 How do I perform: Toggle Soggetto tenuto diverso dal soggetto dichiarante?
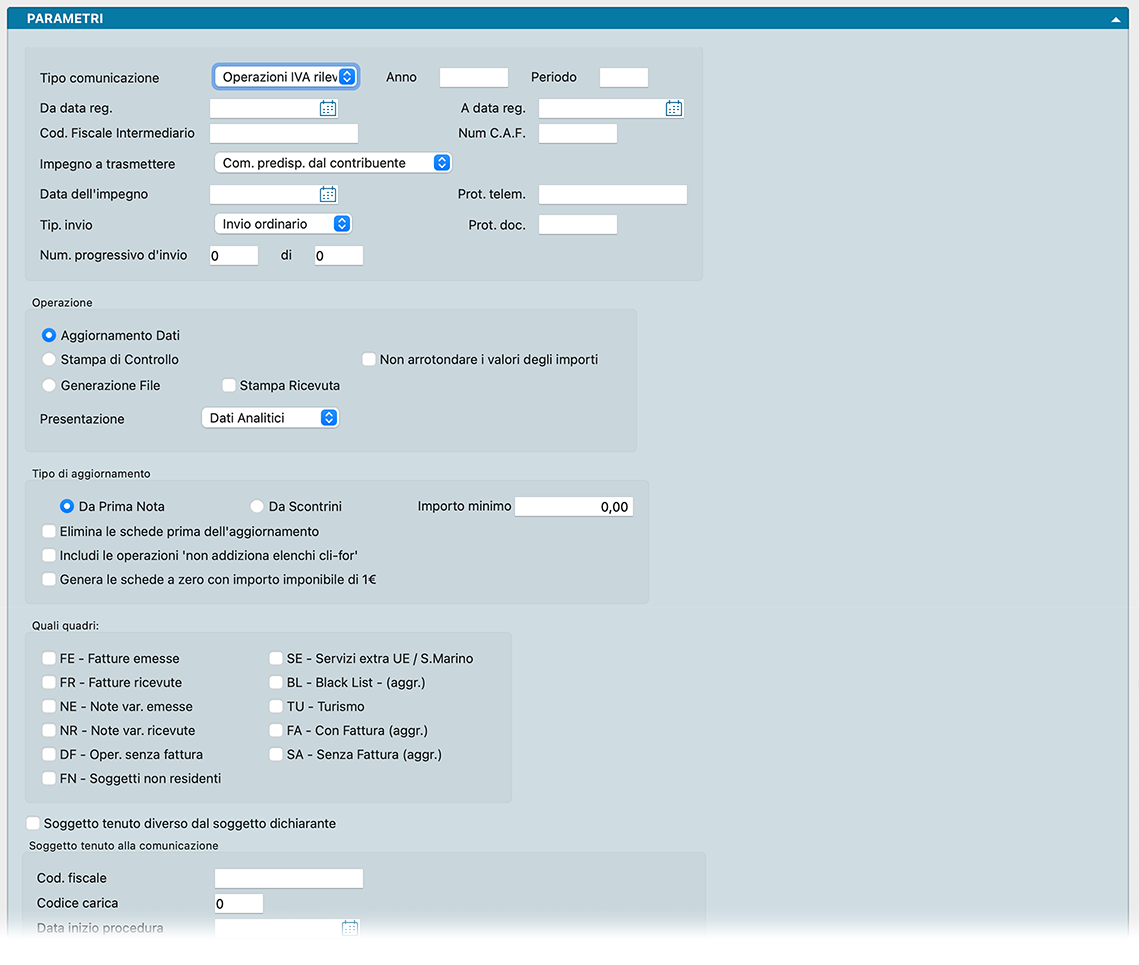click(34, 824)
